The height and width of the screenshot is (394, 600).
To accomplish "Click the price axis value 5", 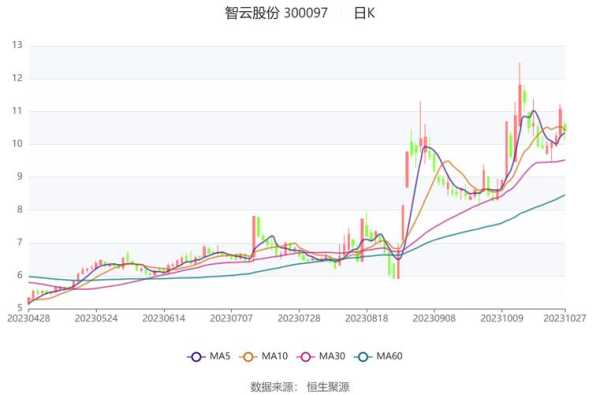I will coord(20,308).
